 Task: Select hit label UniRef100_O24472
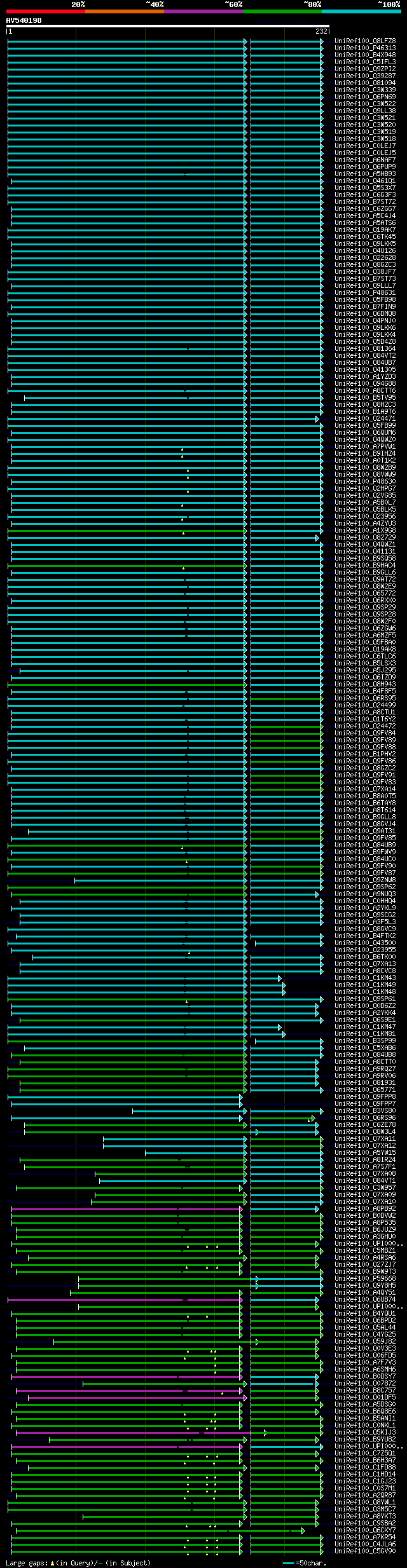pyautogui.click(x=365, y=726)
